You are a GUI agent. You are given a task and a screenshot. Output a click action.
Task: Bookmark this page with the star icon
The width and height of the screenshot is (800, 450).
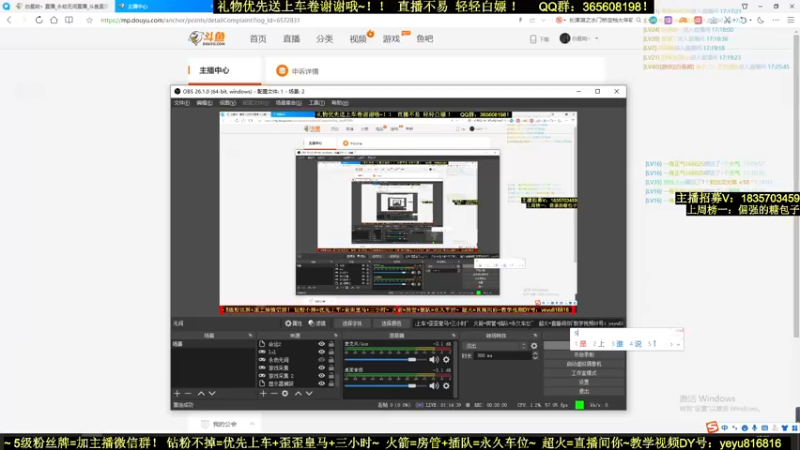pos(89,20)
